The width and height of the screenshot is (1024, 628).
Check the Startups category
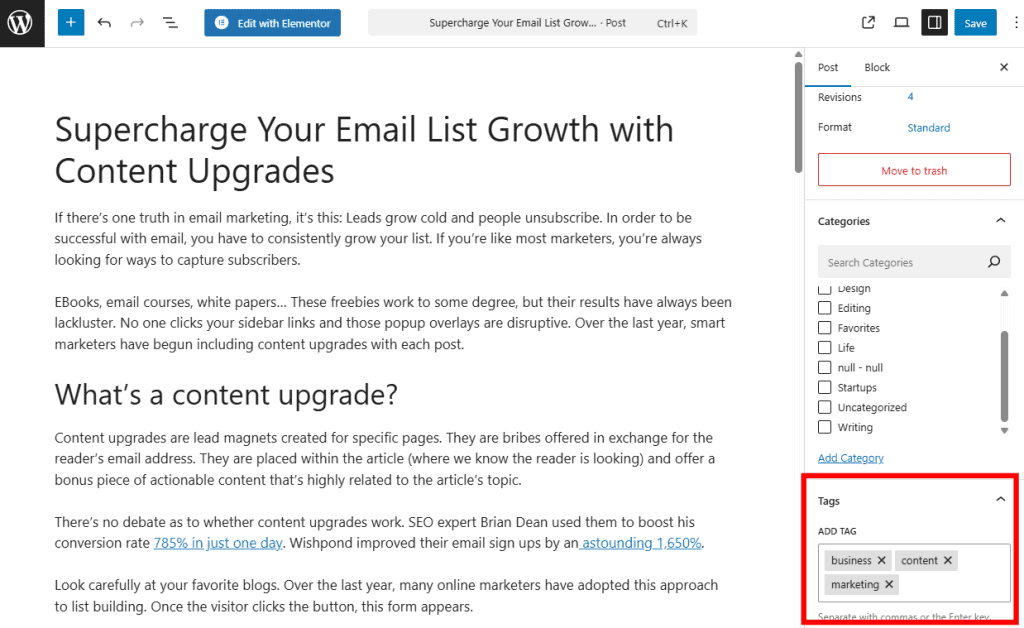coord(825,387)
